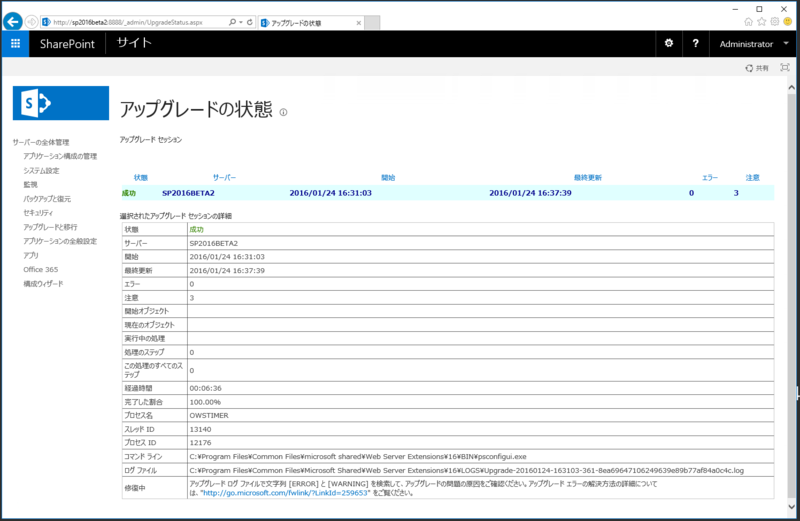Click the info icon beside the page title
This screenshot has height=521, width=800.
click(283, 112)
